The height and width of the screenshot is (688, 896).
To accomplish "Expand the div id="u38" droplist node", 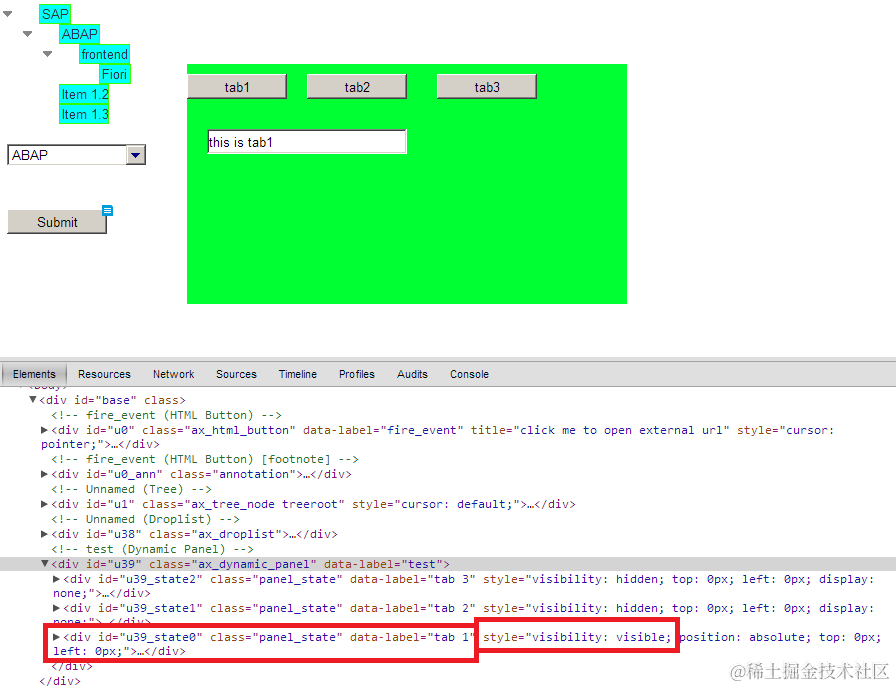I will click(44, 534).
